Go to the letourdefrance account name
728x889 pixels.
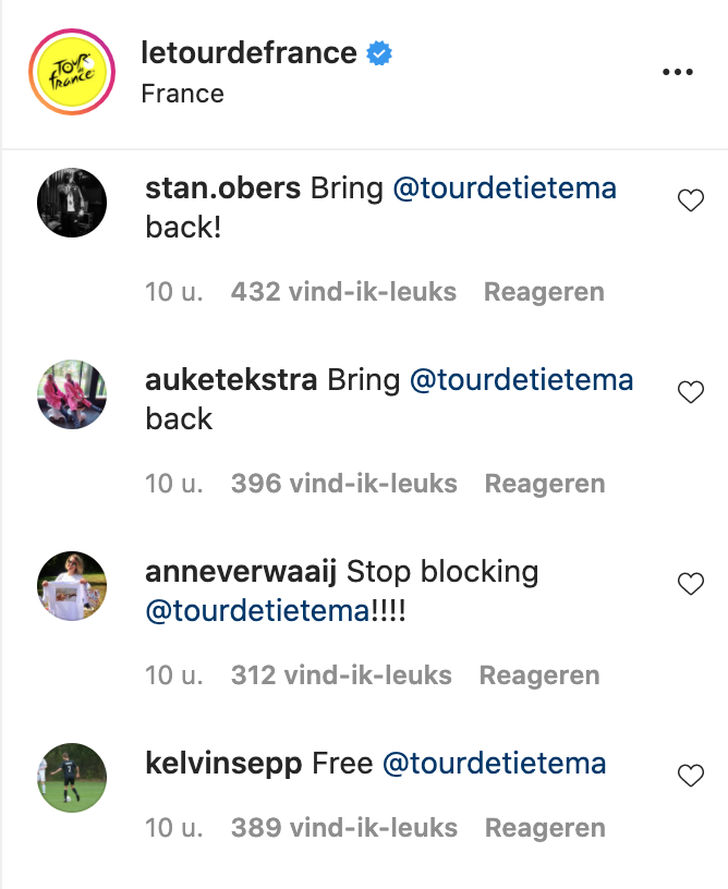[249, 53]
